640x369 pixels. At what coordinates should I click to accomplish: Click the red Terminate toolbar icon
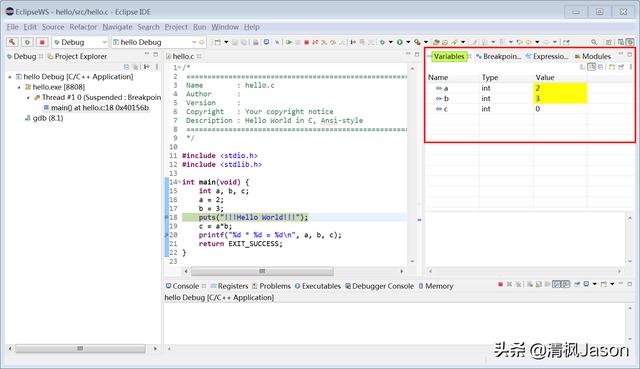(307, 42)
